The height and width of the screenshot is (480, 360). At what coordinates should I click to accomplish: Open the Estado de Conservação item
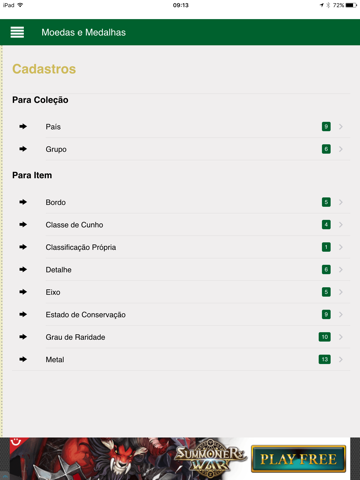tap(181, 314)
